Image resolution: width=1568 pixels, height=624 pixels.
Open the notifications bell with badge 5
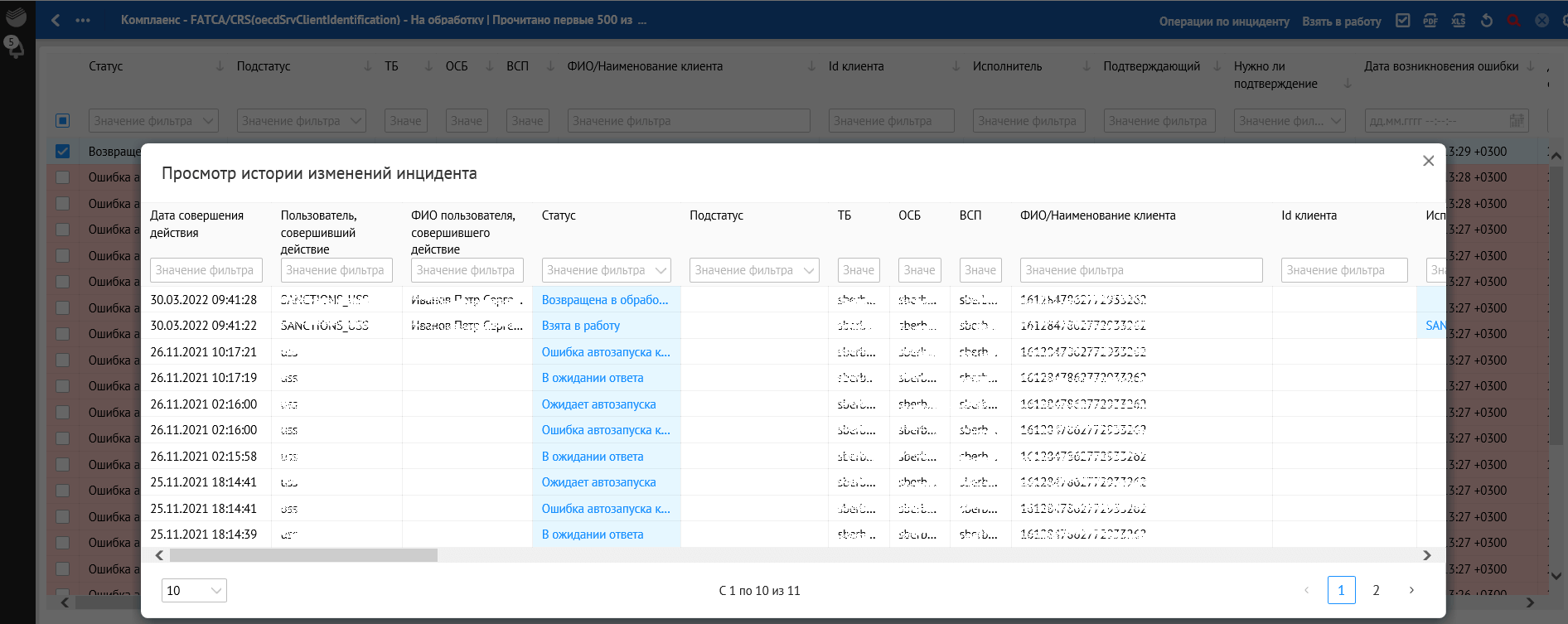coord(15,46)
